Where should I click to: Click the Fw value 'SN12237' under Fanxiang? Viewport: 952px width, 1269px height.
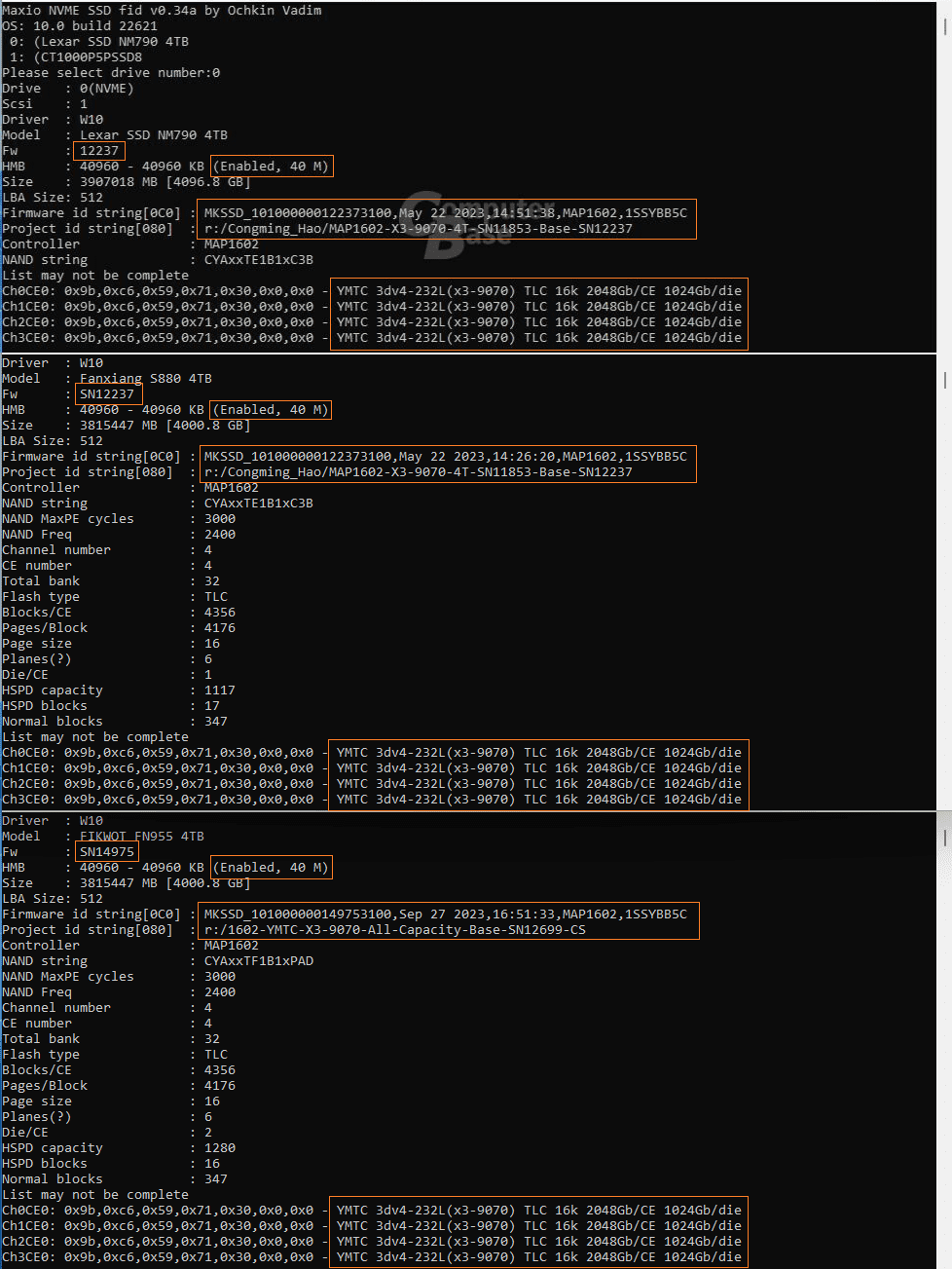click(x=107, y=394)
